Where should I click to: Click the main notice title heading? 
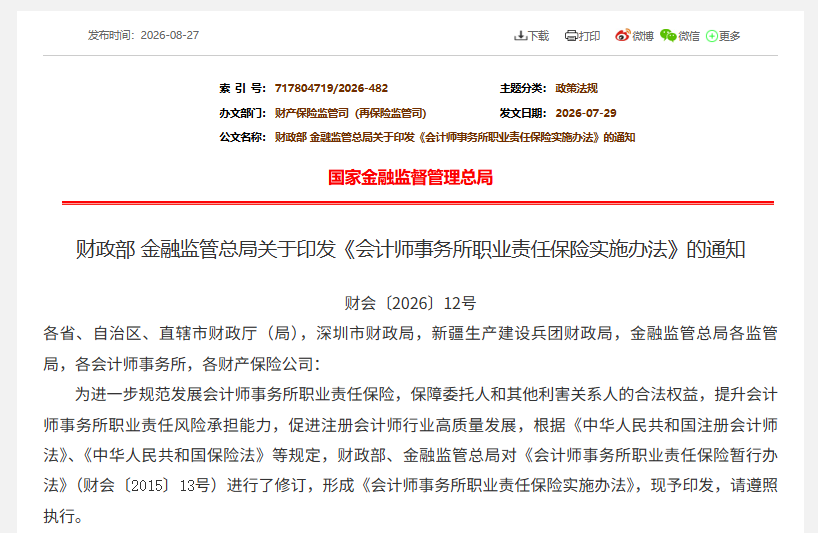(410, 249)
